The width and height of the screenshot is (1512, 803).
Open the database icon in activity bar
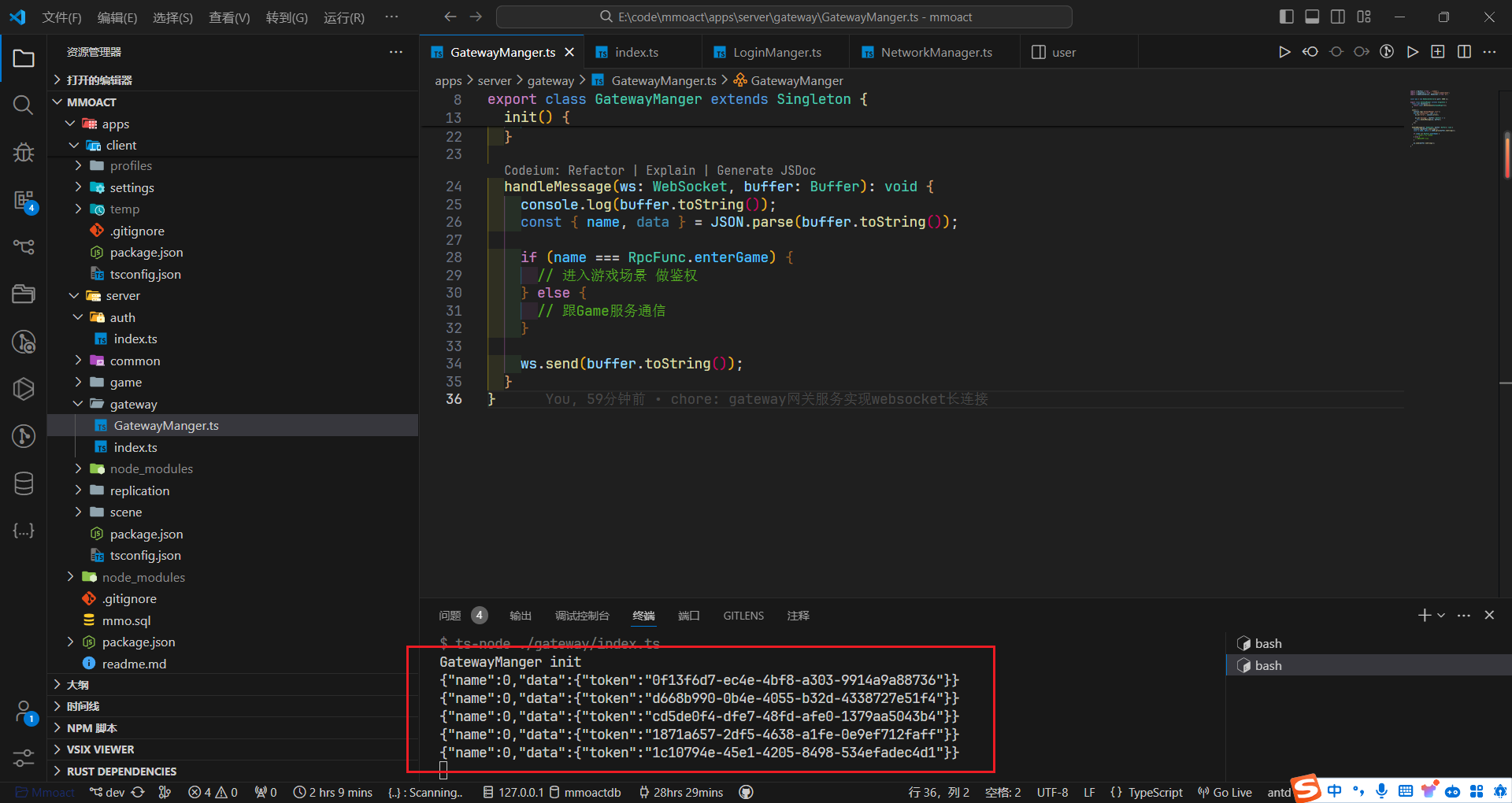pos(23,483)
